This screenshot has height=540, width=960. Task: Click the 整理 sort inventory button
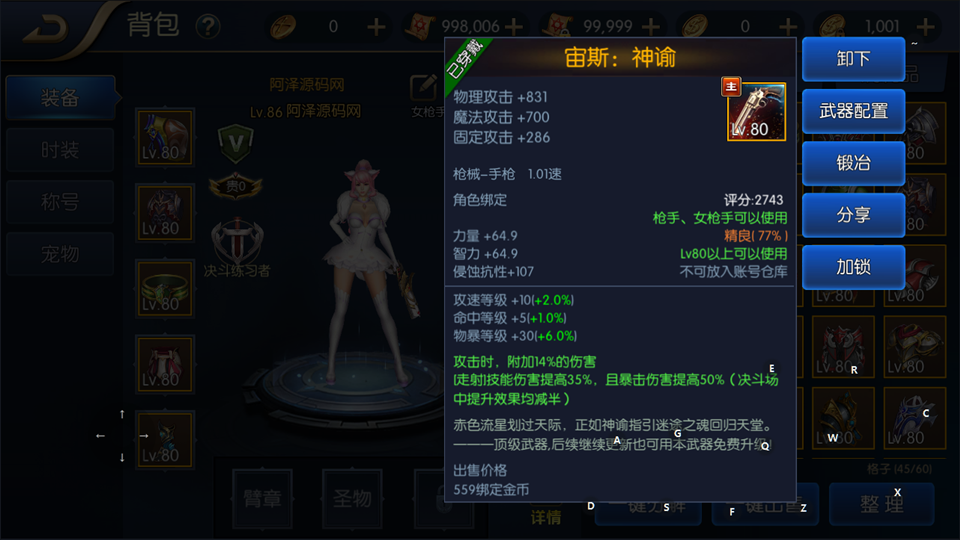tap(882, 504)
